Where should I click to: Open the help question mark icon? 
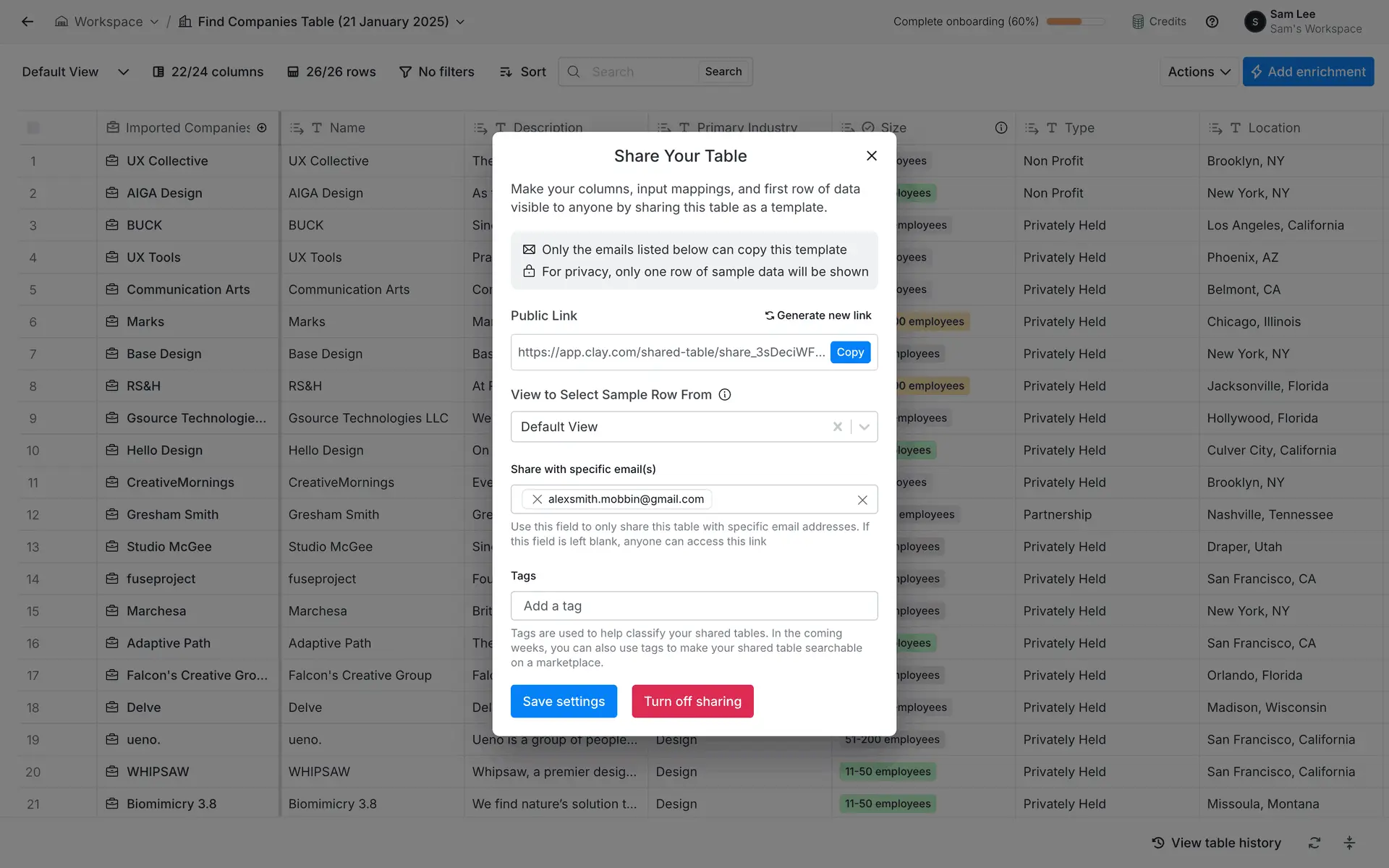click(1212, 22)
